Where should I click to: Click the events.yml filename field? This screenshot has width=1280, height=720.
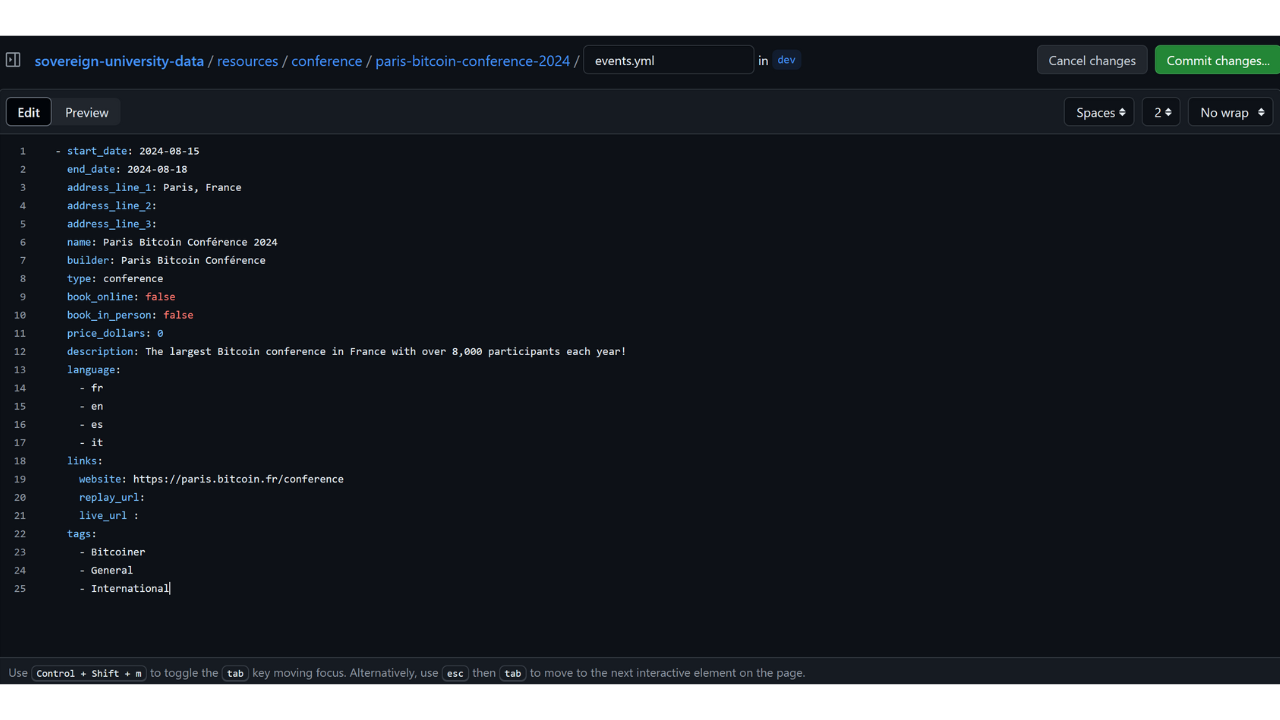click(x=668, y=60)
